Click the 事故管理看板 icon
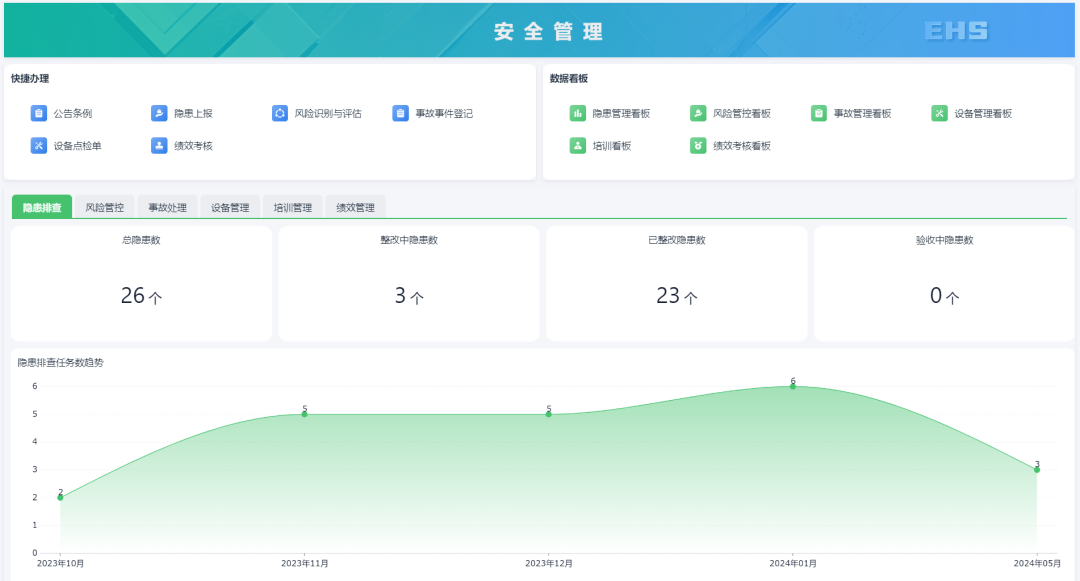 819,113
